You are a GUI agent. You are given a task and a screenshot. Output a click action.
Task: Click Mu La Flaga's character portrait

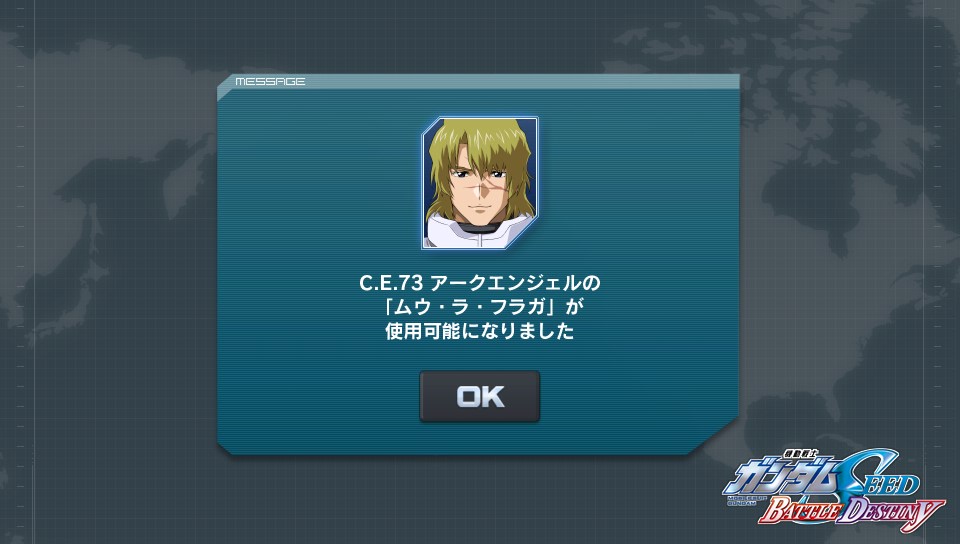[479, 183]
